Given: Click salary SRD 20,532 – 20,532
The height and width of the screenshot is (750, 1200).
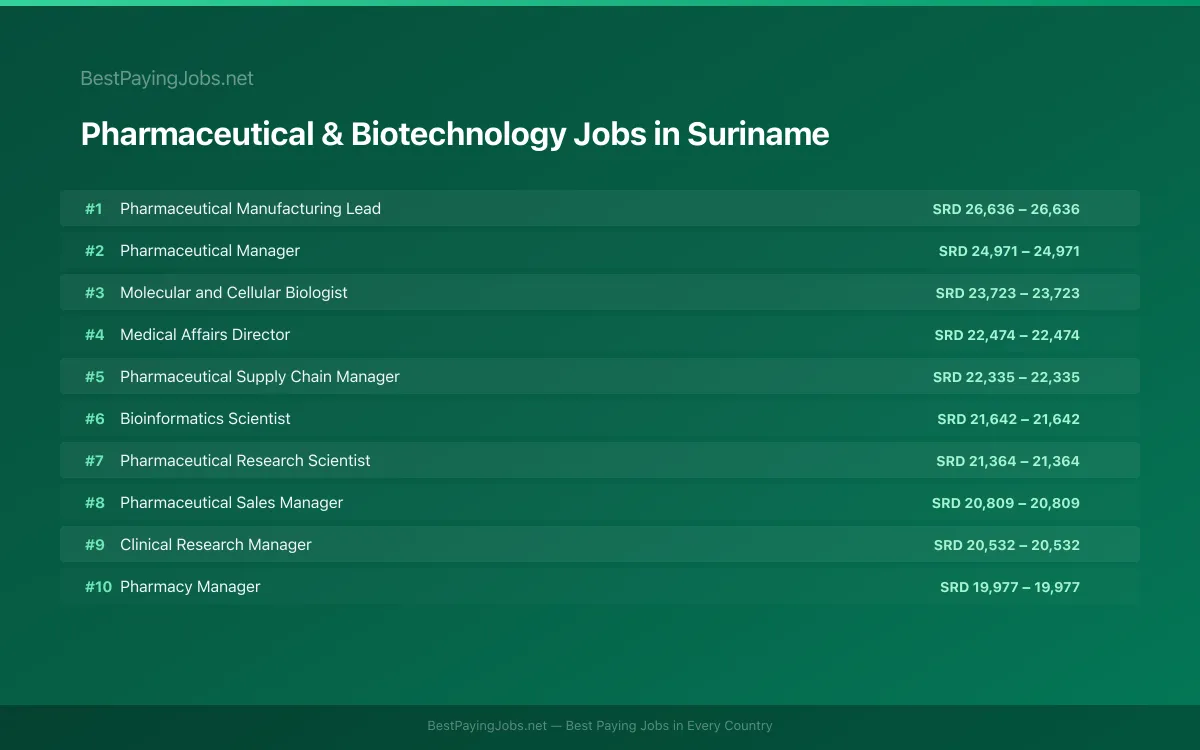Looking at the screenshot, I should [1007, 545].
